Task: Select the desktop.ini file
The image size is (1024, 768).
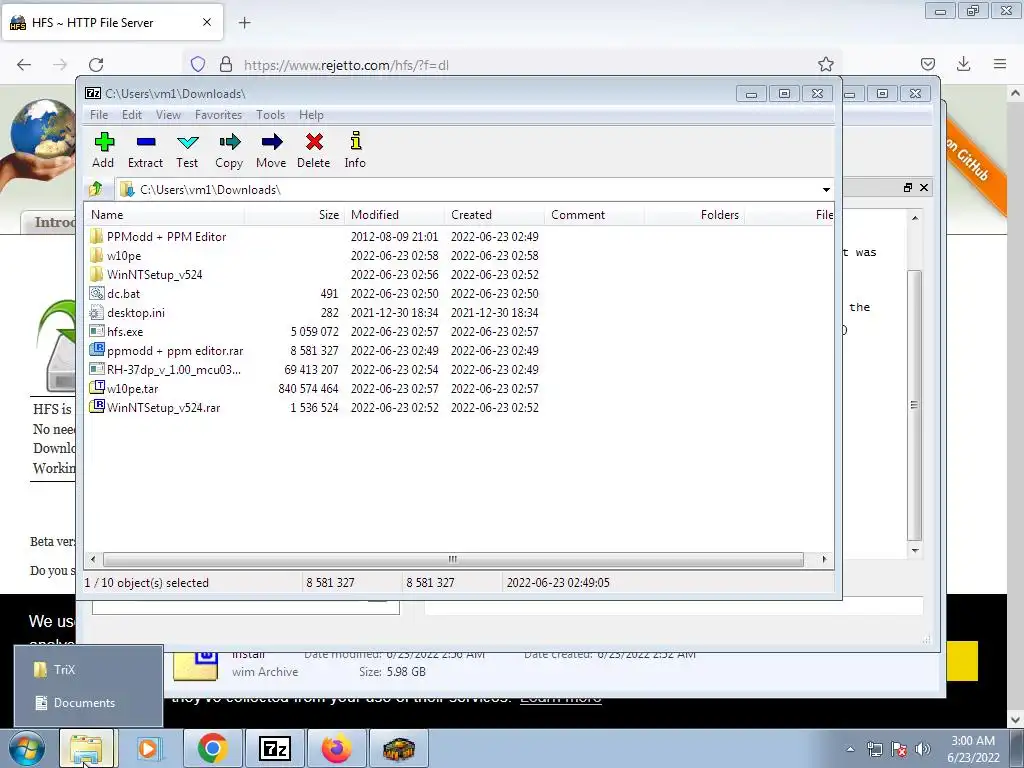Action: (135, 313)
